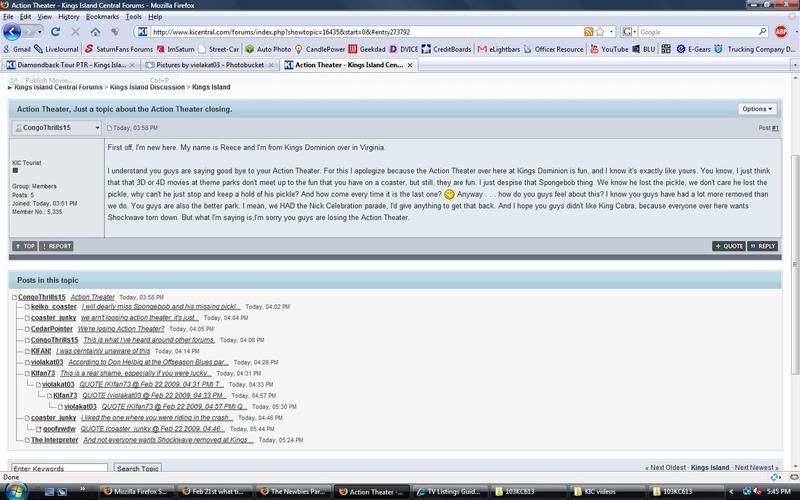Go to the Home page icon

click(x=95, y=32)
